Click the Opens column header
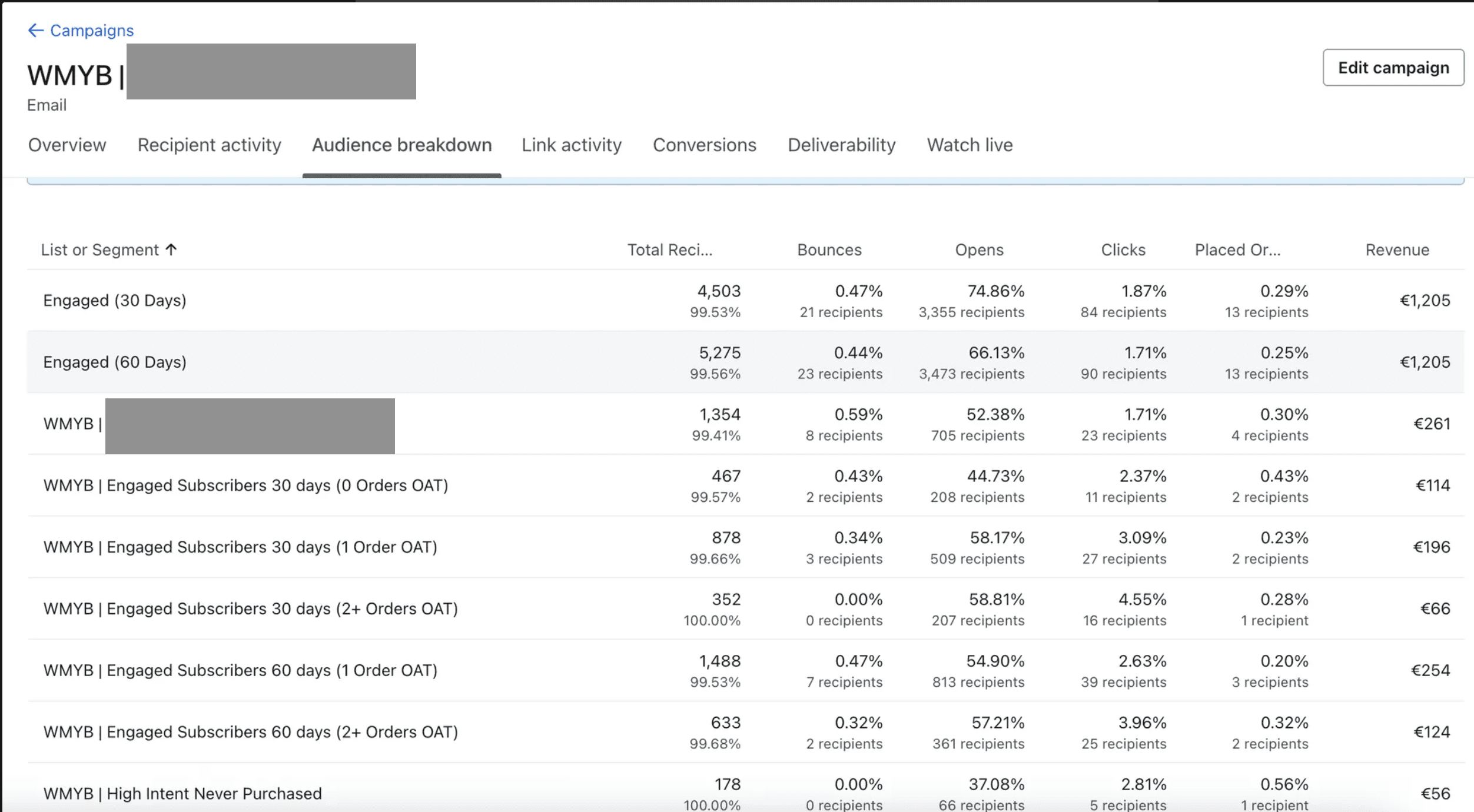Screen dimensions: 1474x812 click(979, 250)
